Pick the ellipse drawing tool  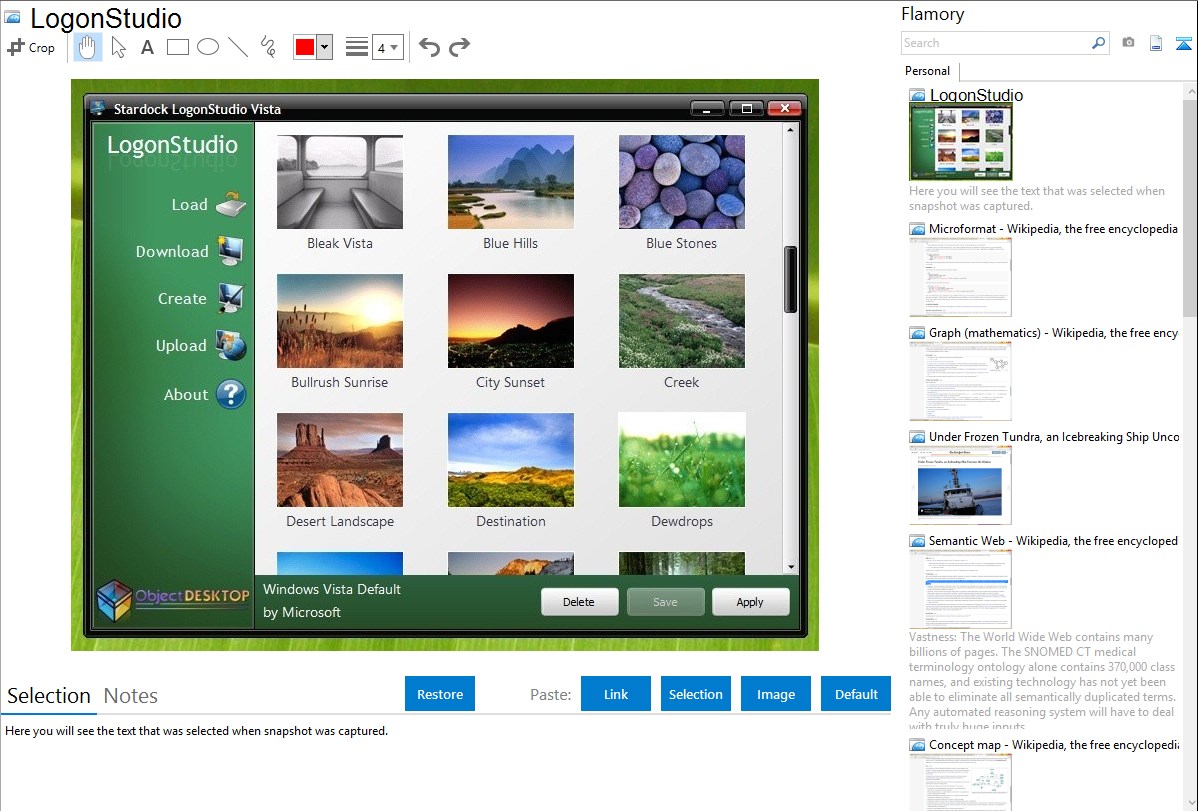pyautogui.click(x=208, y=47)
